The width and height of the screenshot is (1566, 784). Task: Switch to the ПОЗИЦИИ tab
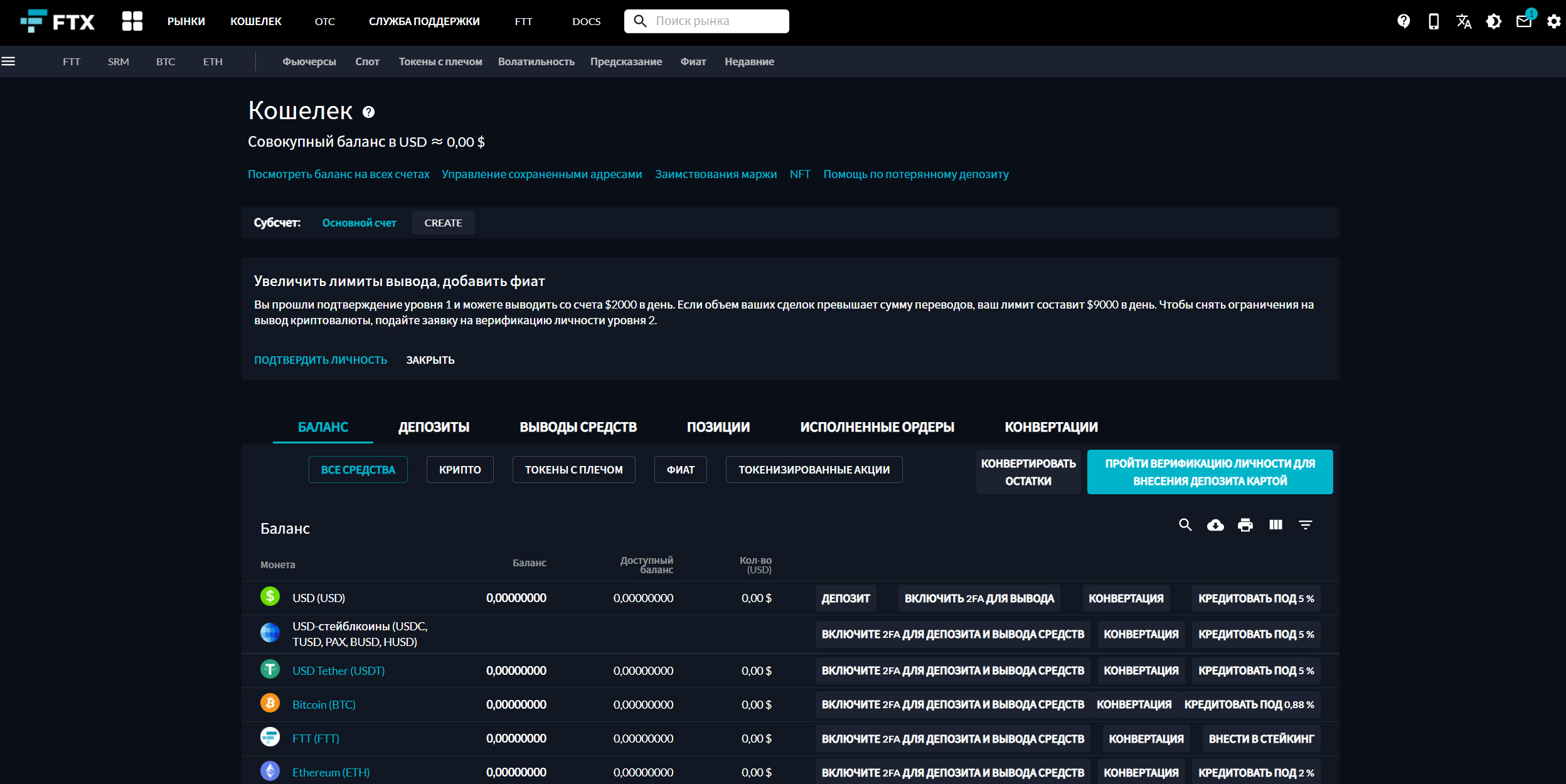(718, 427)
